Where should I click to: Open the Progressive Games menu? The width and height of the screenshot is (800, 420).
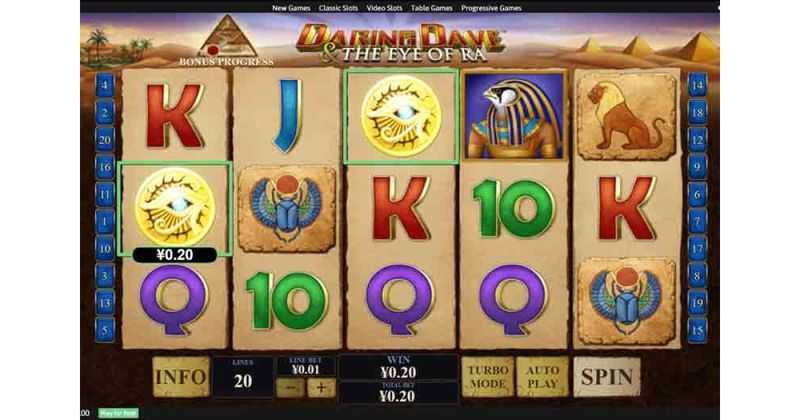coord(491,8)
